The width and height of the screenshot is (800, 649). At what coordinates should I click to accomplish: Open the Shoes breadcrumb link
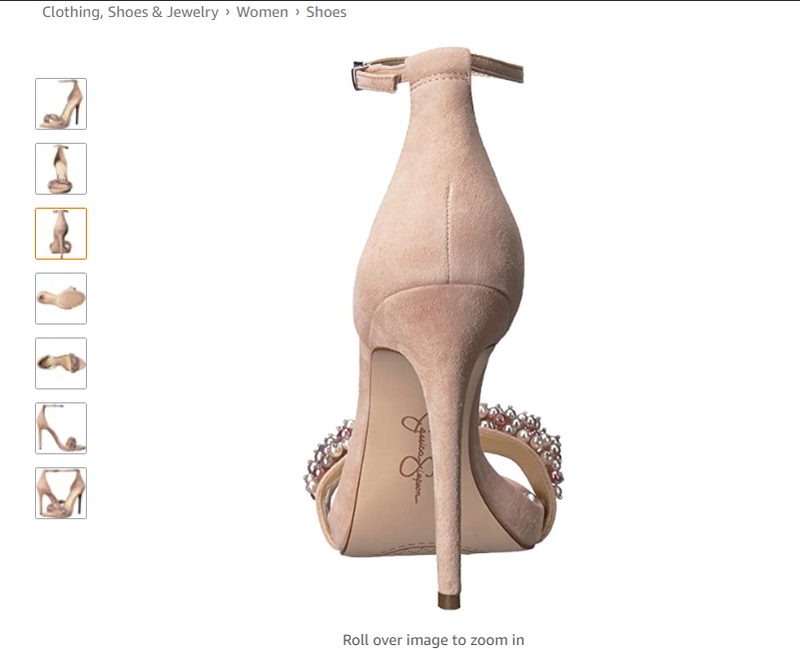click(x=326, y=12)
